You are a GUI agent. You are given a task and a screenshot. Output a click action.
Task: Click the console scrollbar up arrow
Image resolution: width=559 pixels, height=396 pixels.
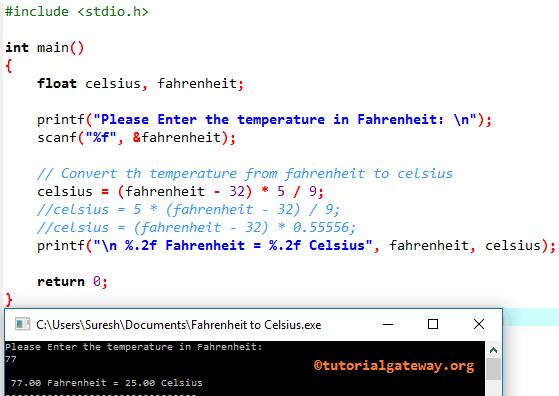[x=493, y=350]
